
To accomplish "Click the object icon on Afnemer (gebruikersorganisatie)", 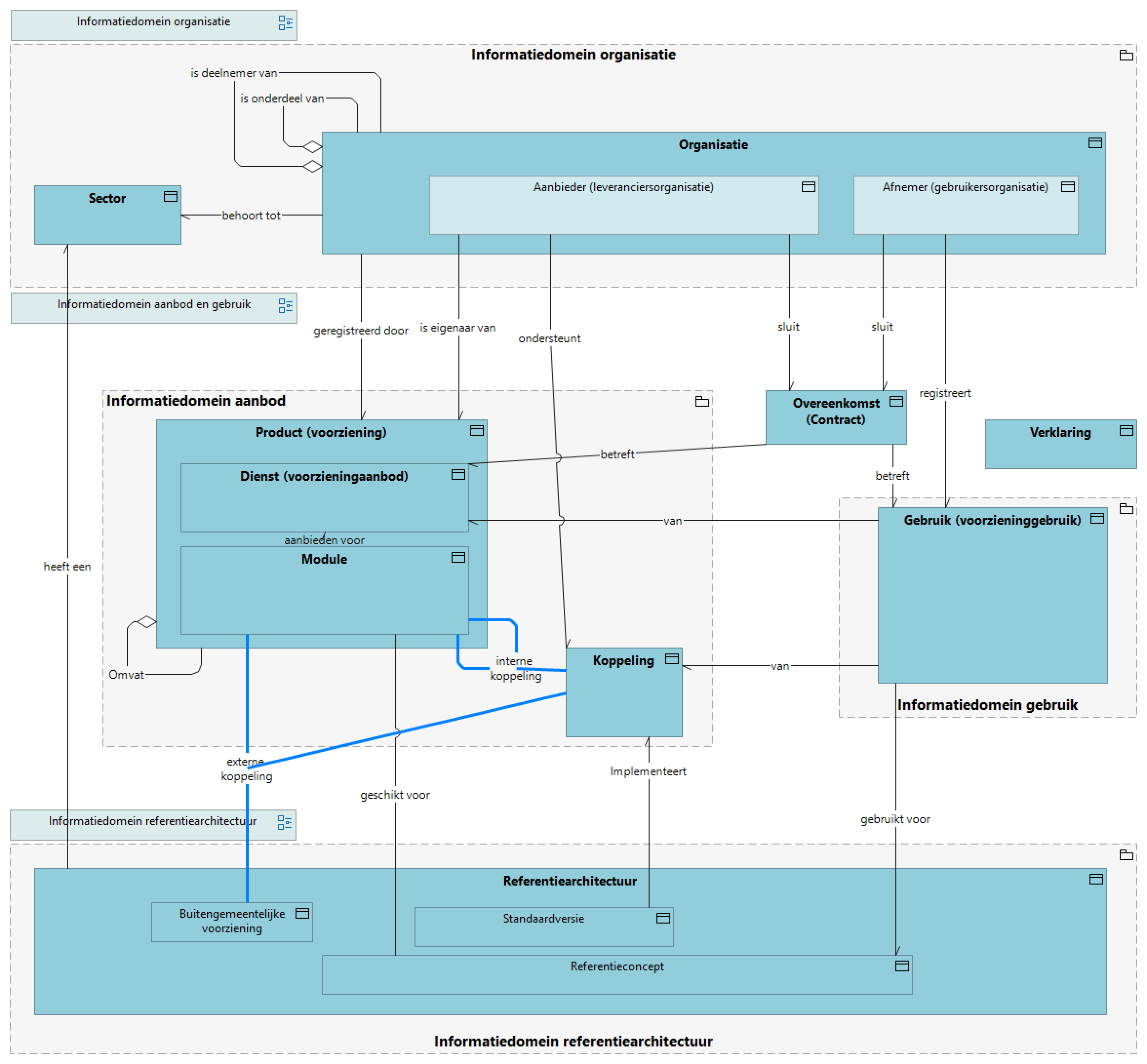I will [1068, 187].
